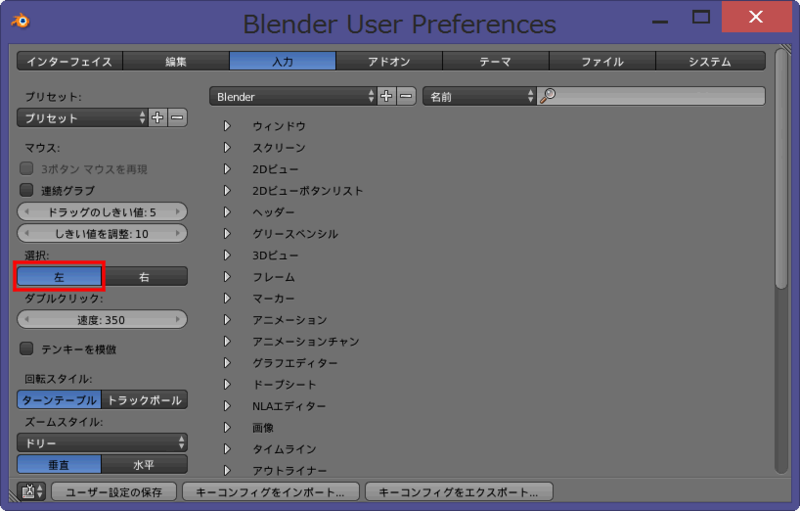The width and height of the screenshot is (800, 511).
Task: Click the keymap search input field
Action: click(x=652, y=96)
